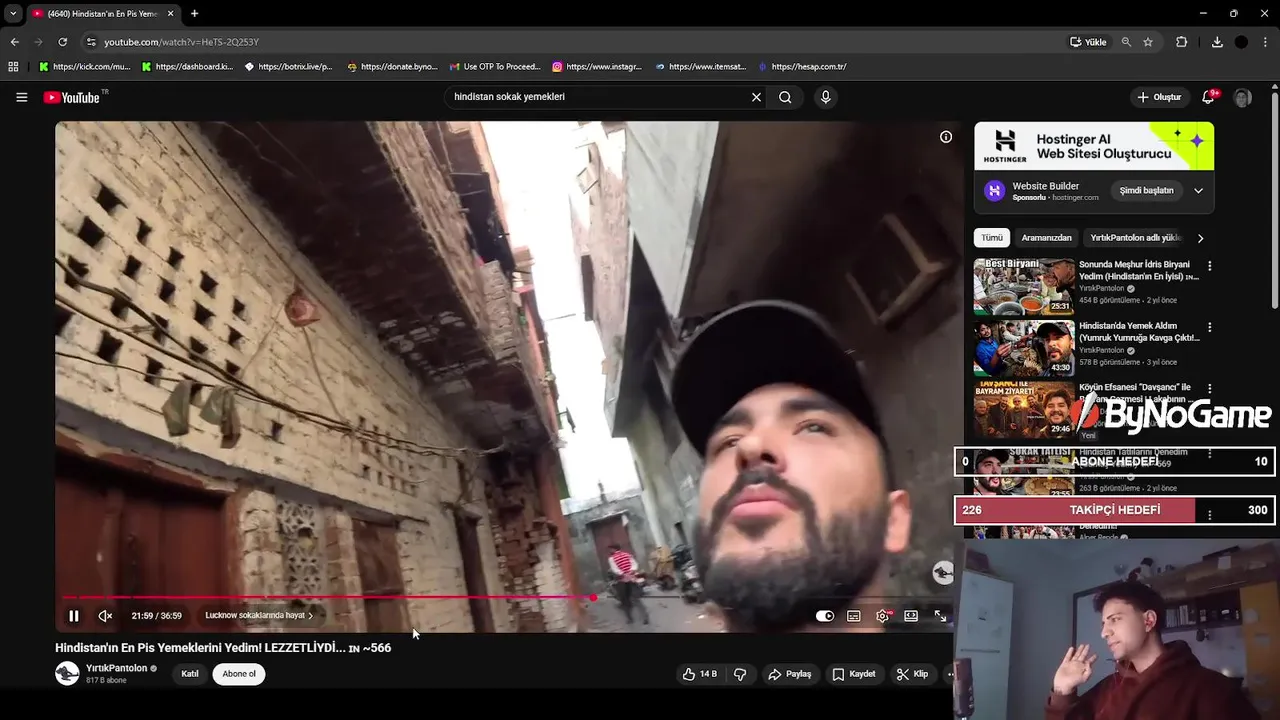Toggle the autoplay switch in player
The image size is (1280, 720).
coord(825,616)
